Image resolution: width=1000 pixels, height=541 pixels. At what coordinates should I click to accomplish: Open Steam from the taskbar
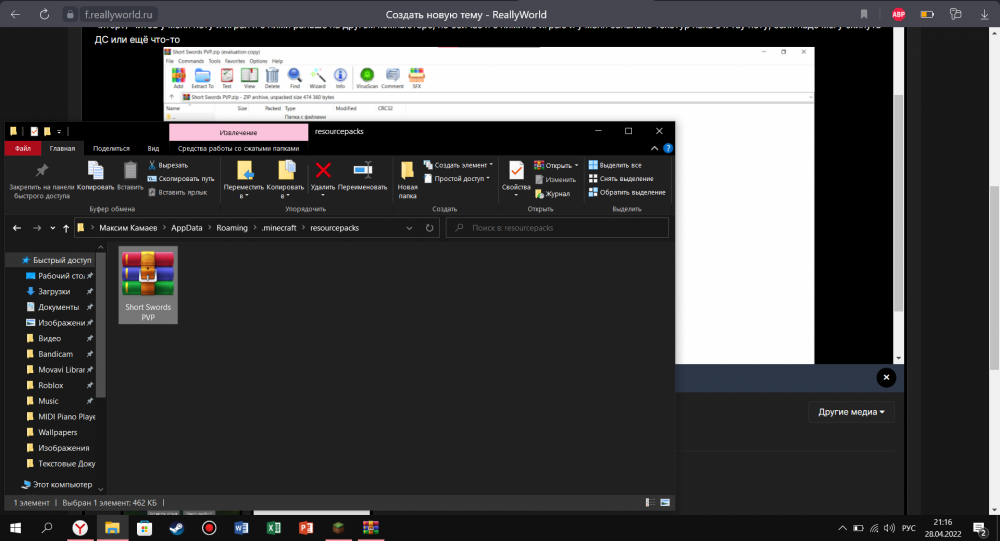[x=177, y=528]
